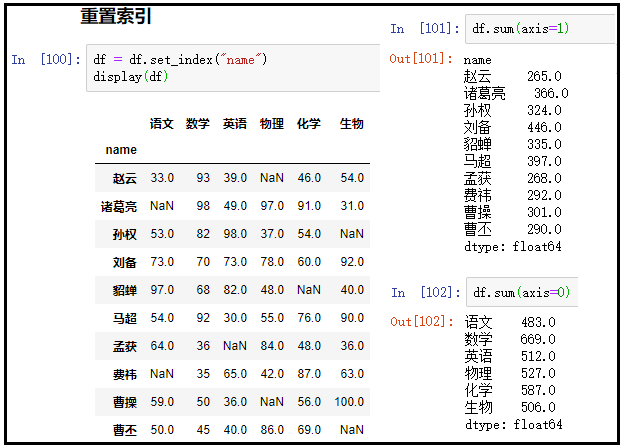Click the 292.0 sum for 费祎
The image size is (622, 447).
coord(544,195)
